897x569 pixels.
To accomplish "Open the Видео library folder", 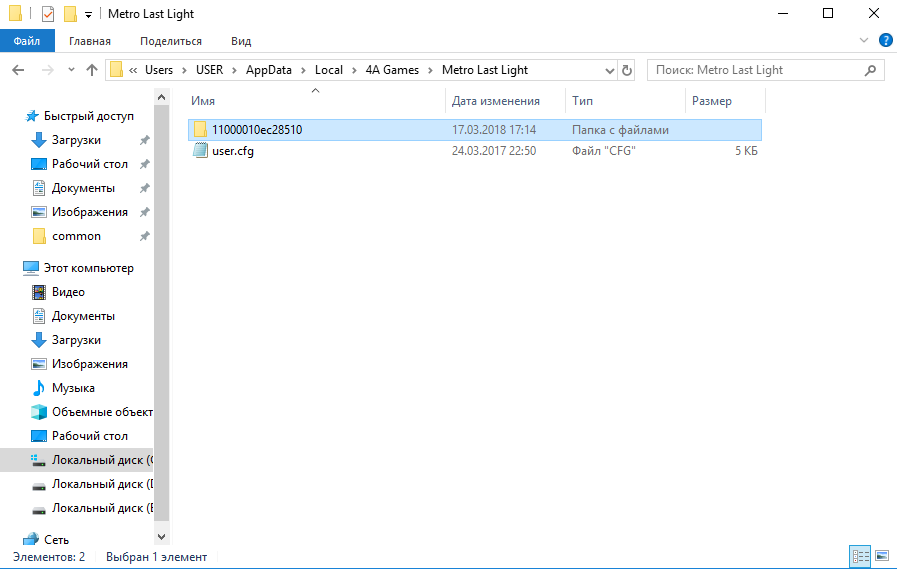I will (68, 292).
